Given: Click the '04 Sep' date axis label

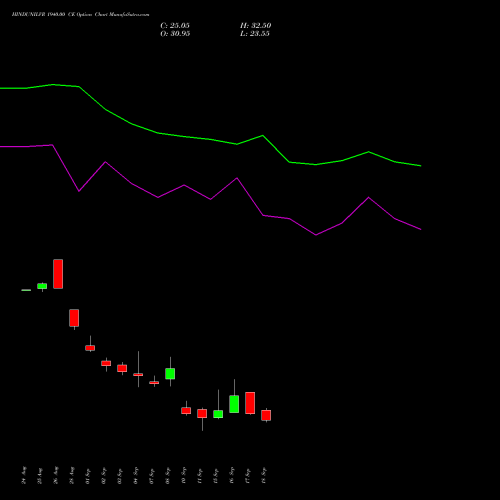Looking at the screenshot, I should click(x=136, y=476).
